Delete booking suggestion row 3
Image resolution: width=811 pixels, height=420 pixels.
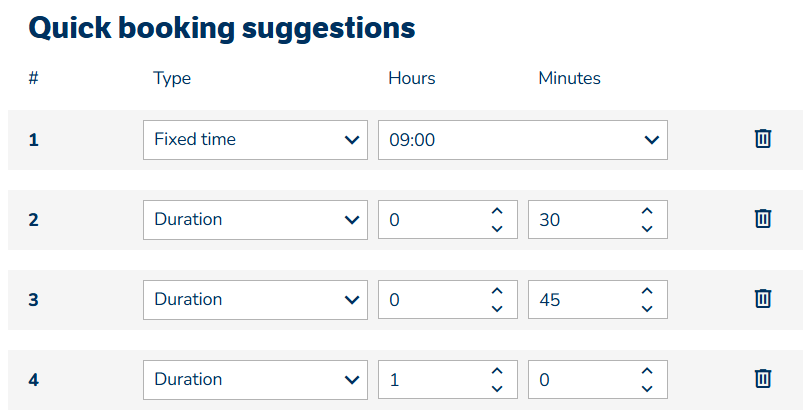pyautogui.click(x=762, y=299)
